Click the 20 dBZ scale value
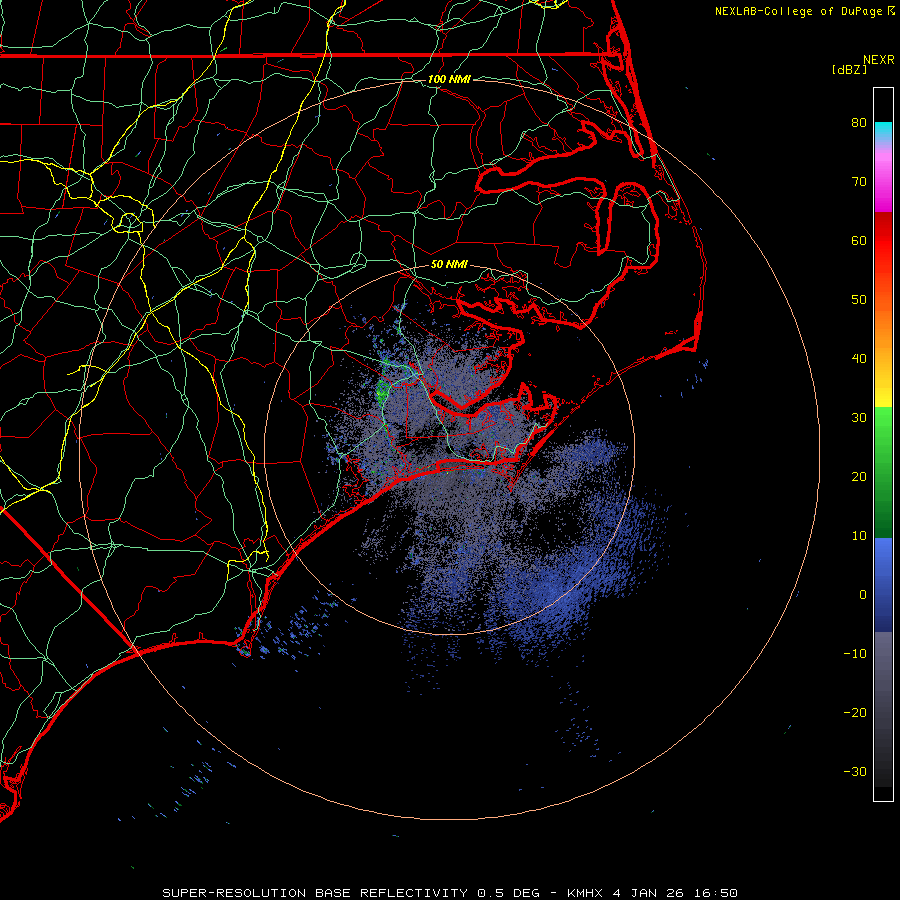The image size is (900, 900). click(859, 477)
